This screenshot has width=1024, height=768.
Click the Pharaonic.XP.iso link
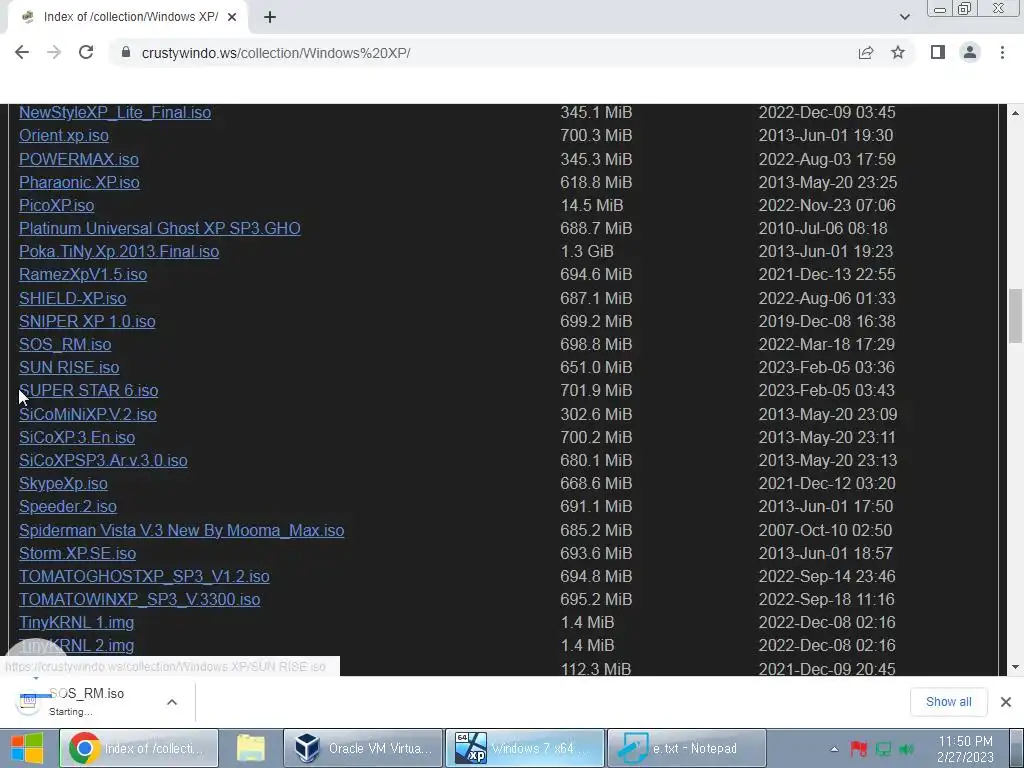point(79,182)
